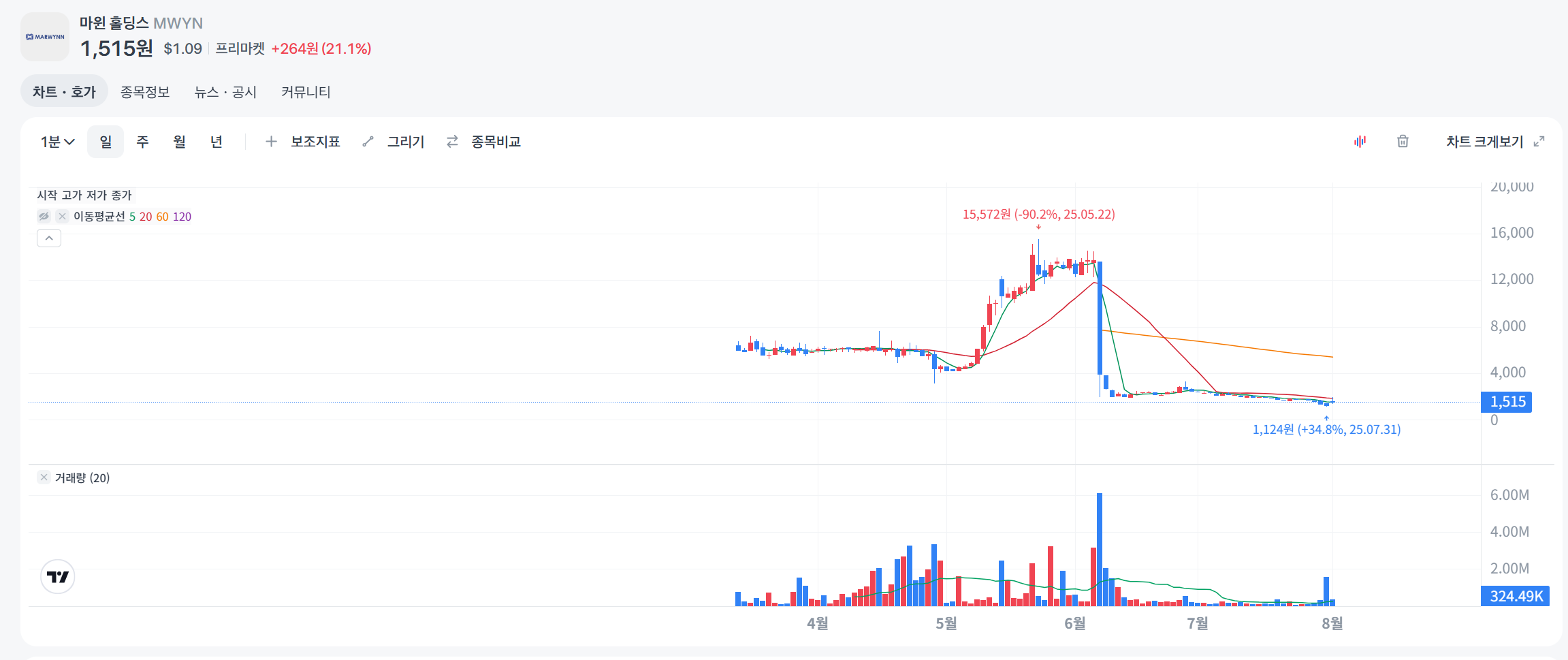Click the +264원 (21.1%) premarket change

coord(321,48)
